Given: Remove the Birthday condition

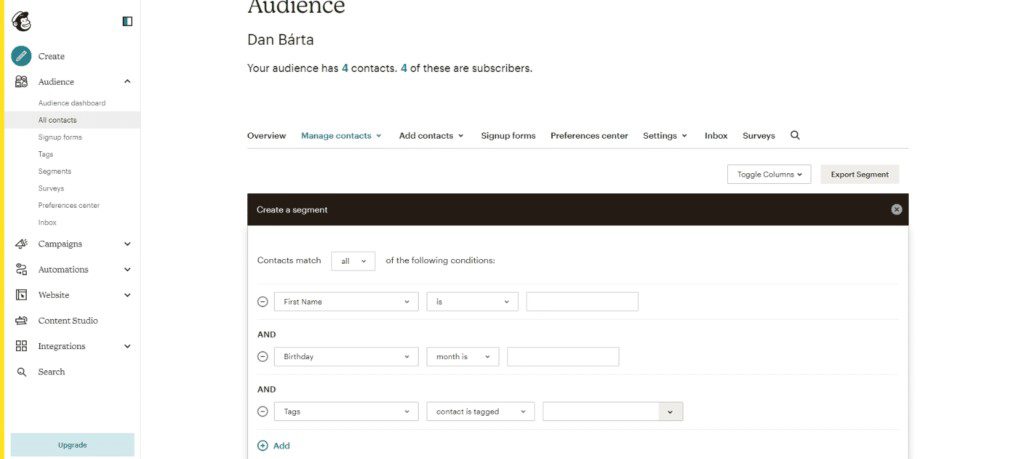Looking at the screenshot, I should [x=263, y=356].
